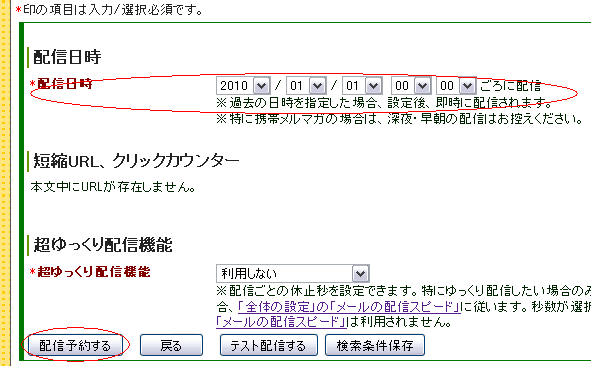This screenshot has height=366, width=591.
Task: Click the 超ゆっくり配信機能 section heading
Action: 103,245
